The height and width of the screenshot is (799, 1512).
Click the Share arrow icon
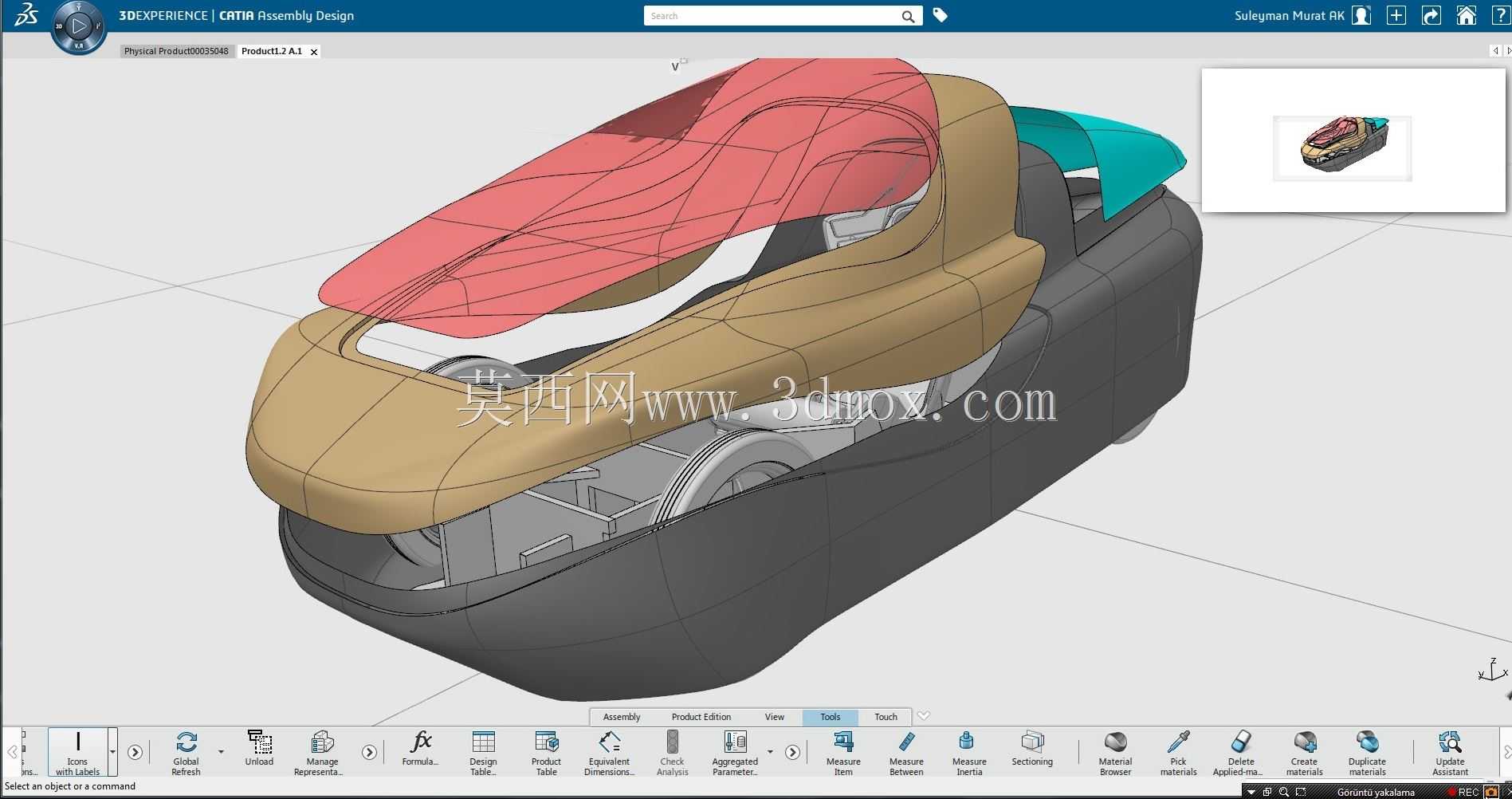(x=1431, y=15)
